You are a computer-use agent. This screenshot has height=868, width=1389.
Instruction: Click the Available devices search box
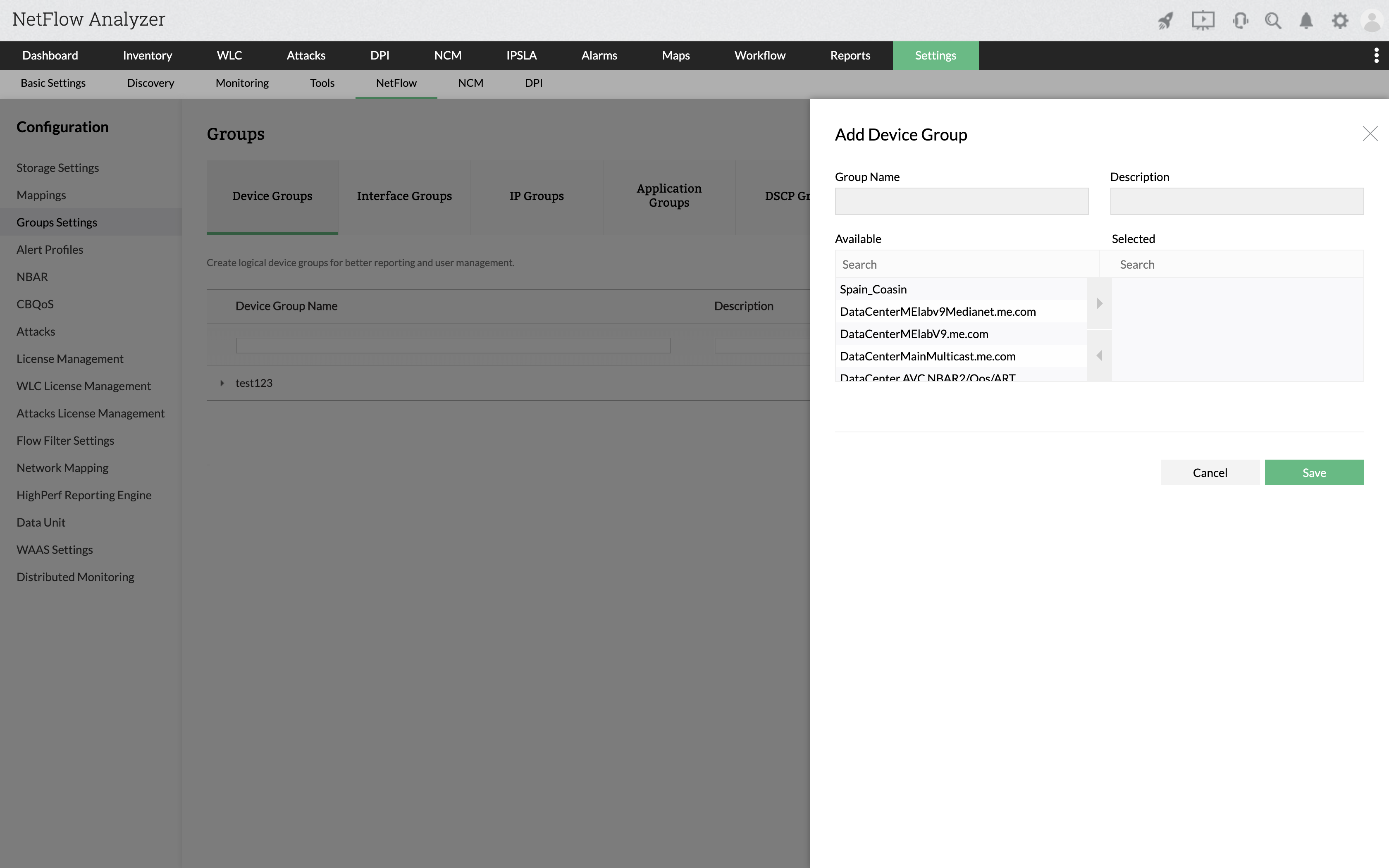pos(967,265)
